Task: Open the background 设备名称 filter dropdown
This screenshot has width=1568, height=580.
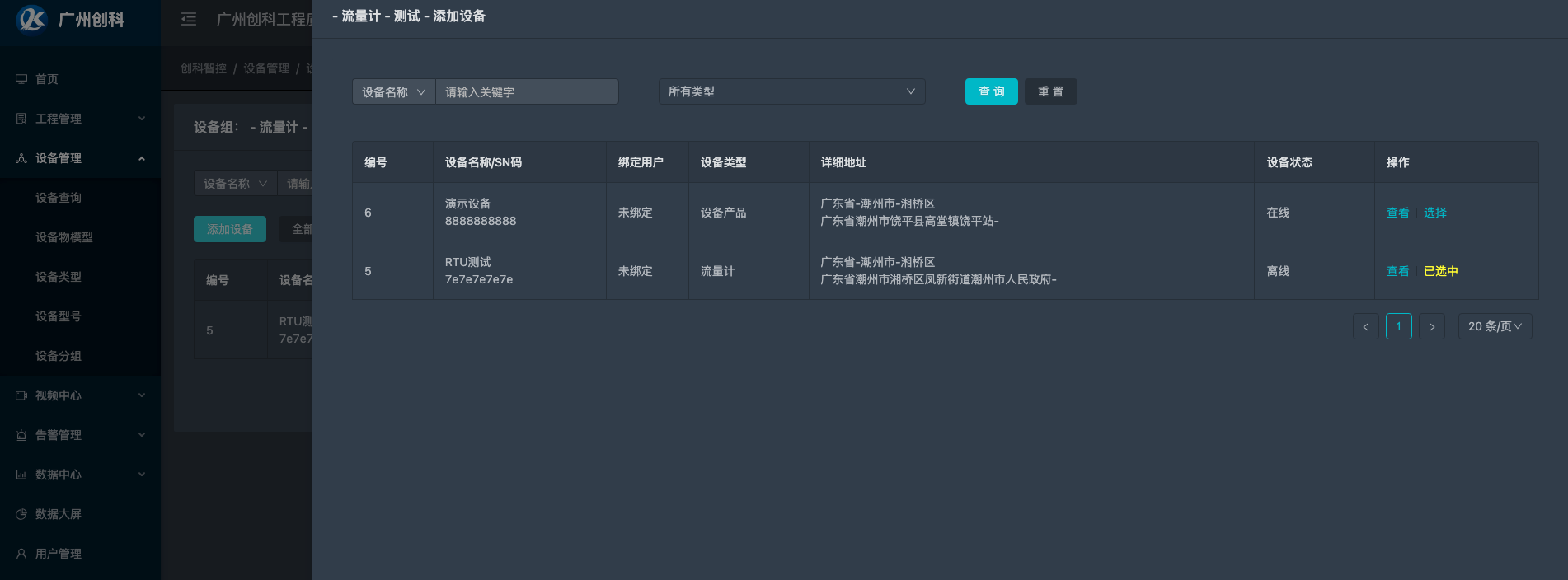Action: click(235, 184)
